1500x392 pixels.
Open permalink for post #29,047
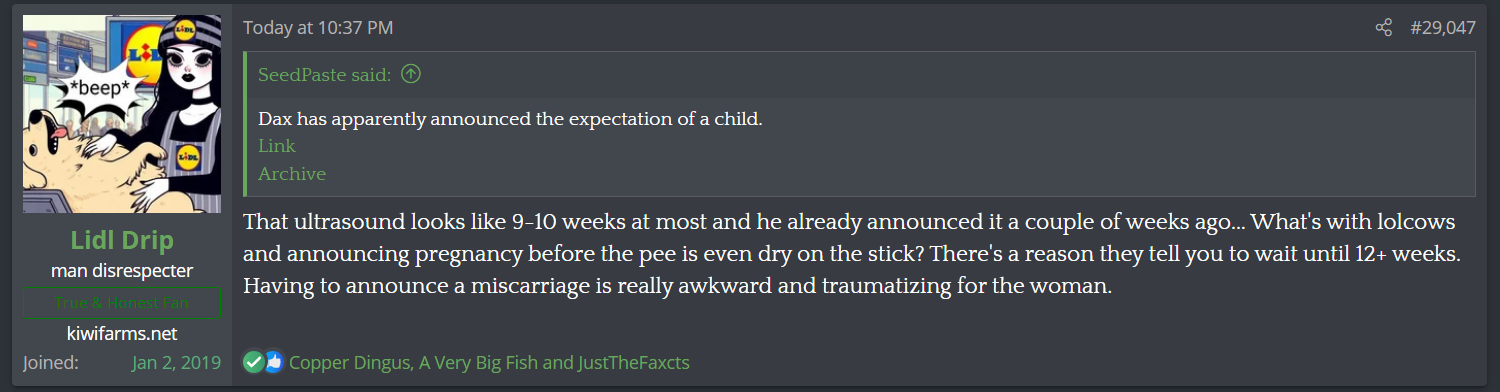click(1443, 28)
